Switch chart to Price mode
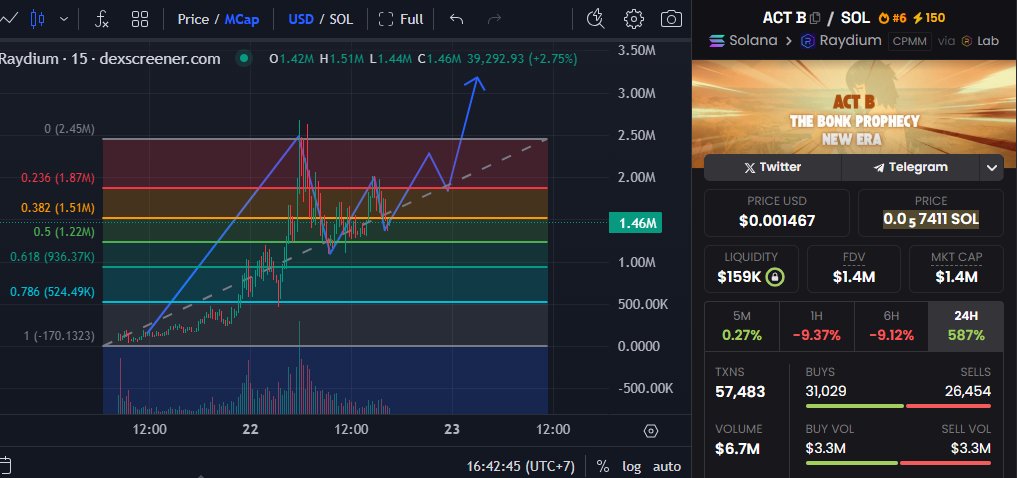This screenshot has width=1017, height=478. tap(193, 19)
